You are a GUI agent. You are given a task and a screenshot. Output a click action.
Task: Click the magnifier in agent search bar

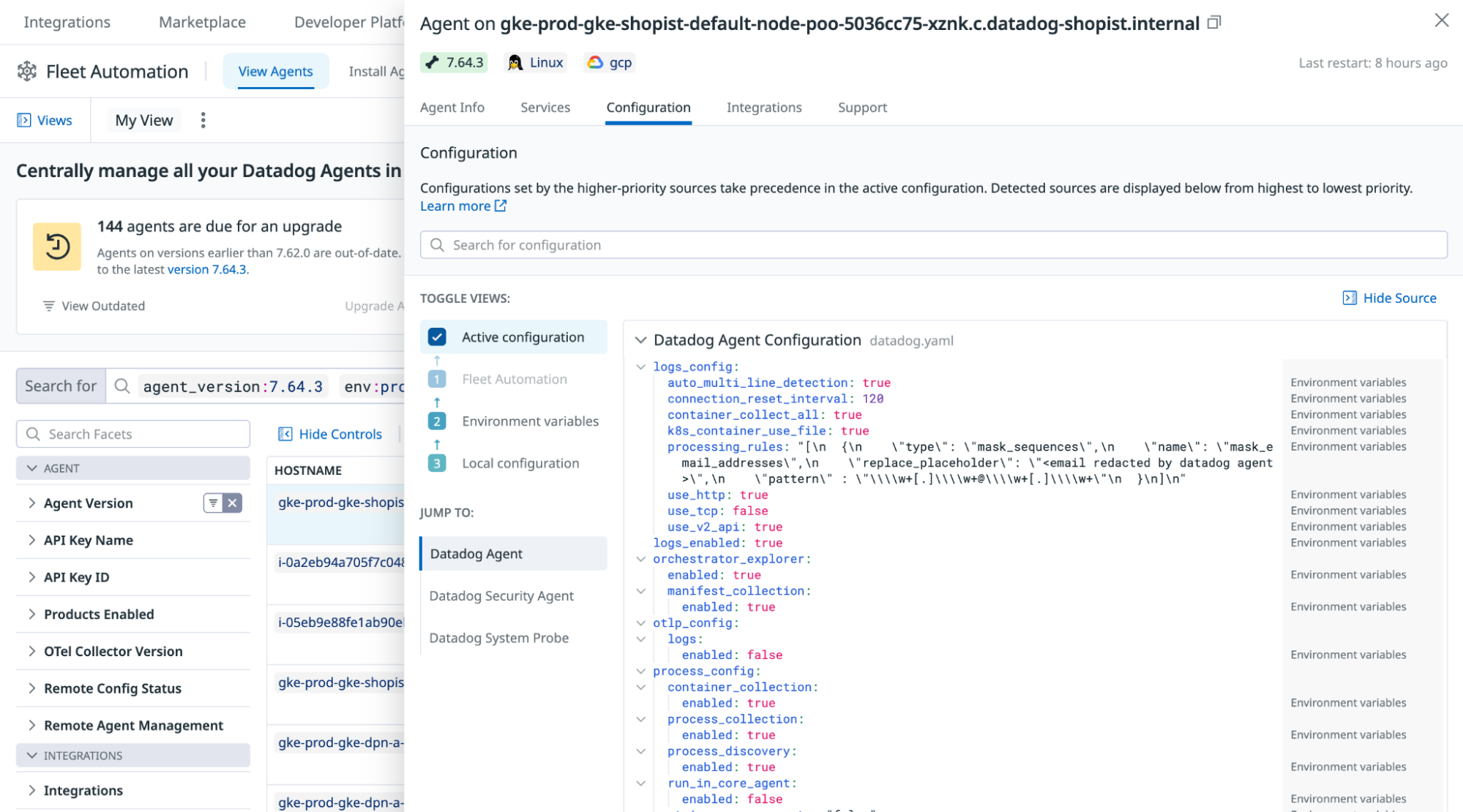click(x=122, y=386)
